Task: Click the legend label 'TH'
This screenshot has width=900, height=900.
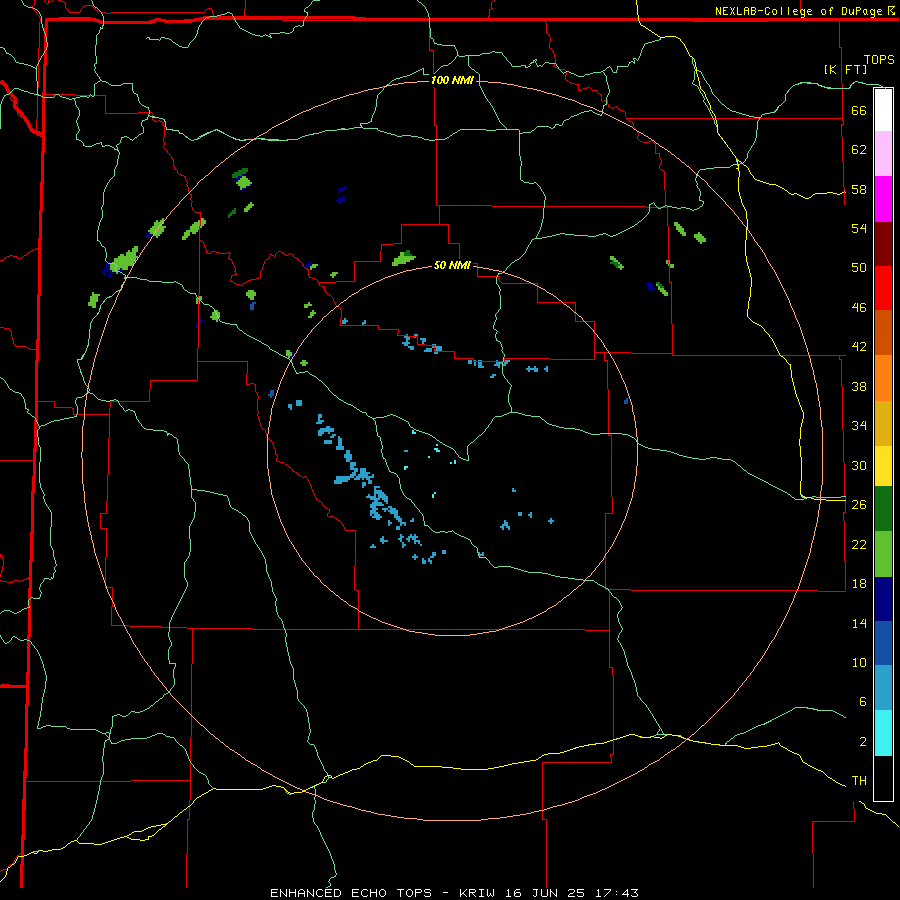Action: (859, 781)
